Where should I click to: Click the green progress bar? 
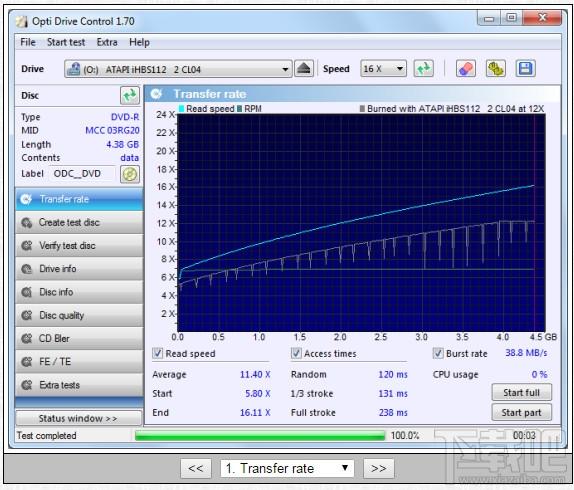pos(260,435)
